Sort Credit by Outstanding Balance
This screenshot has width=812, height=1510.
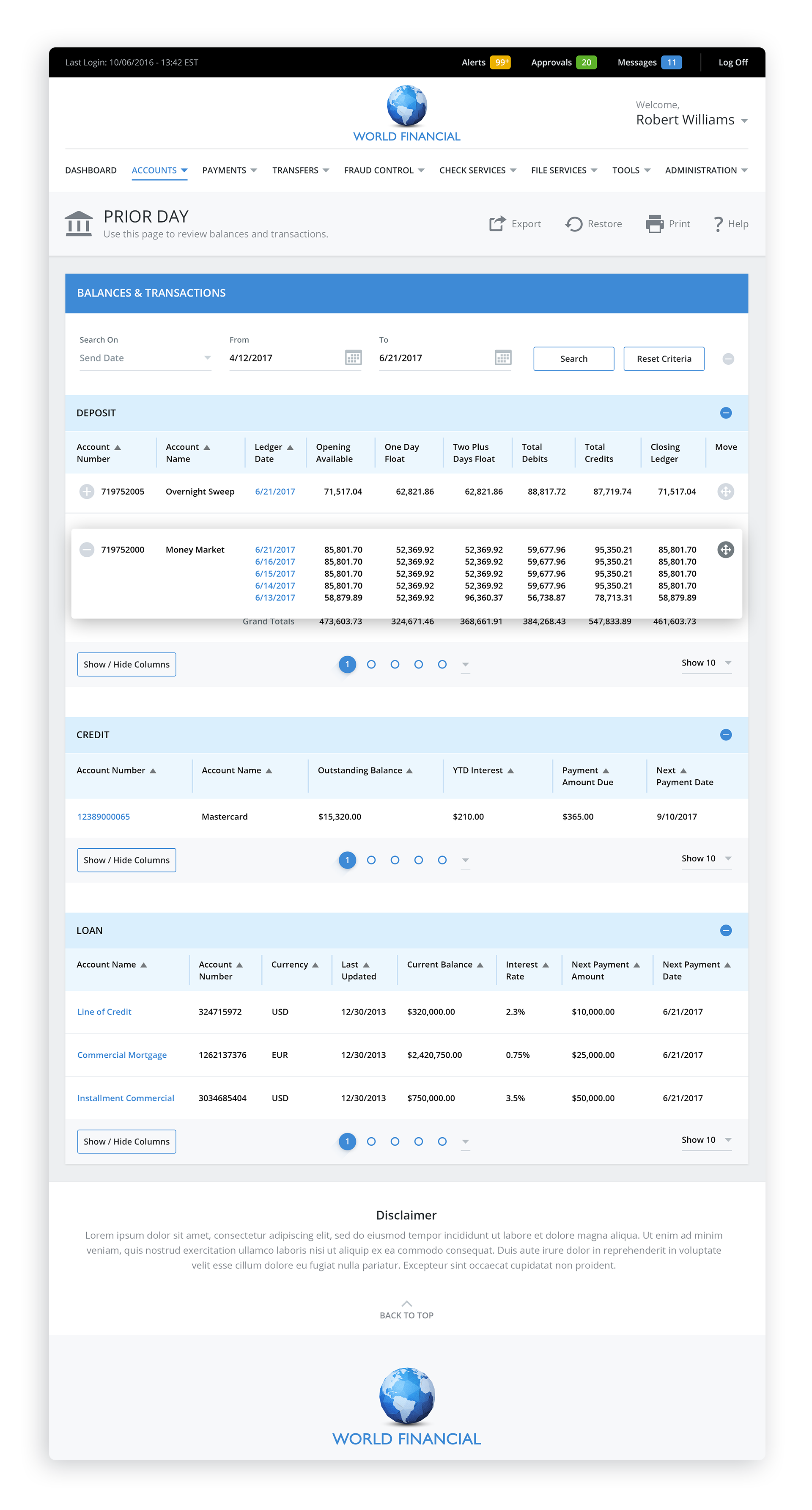(x=409, y=771)
